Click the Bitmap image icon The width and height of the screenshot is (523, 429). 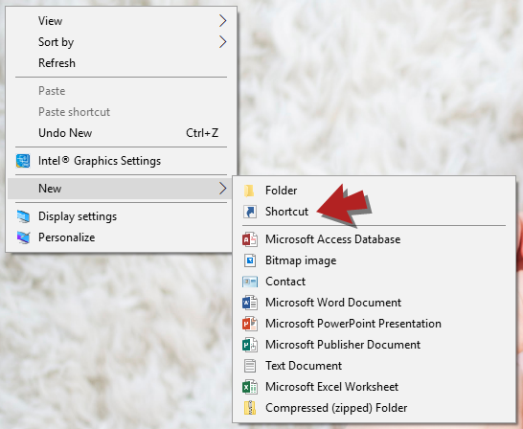250,261
